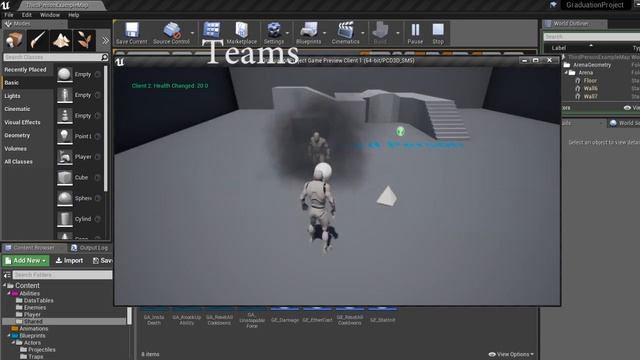This screenshot has width=640, height=360.
Task: Toggle sources panel icon beside Search Folders
Action: tap(7, 275)
